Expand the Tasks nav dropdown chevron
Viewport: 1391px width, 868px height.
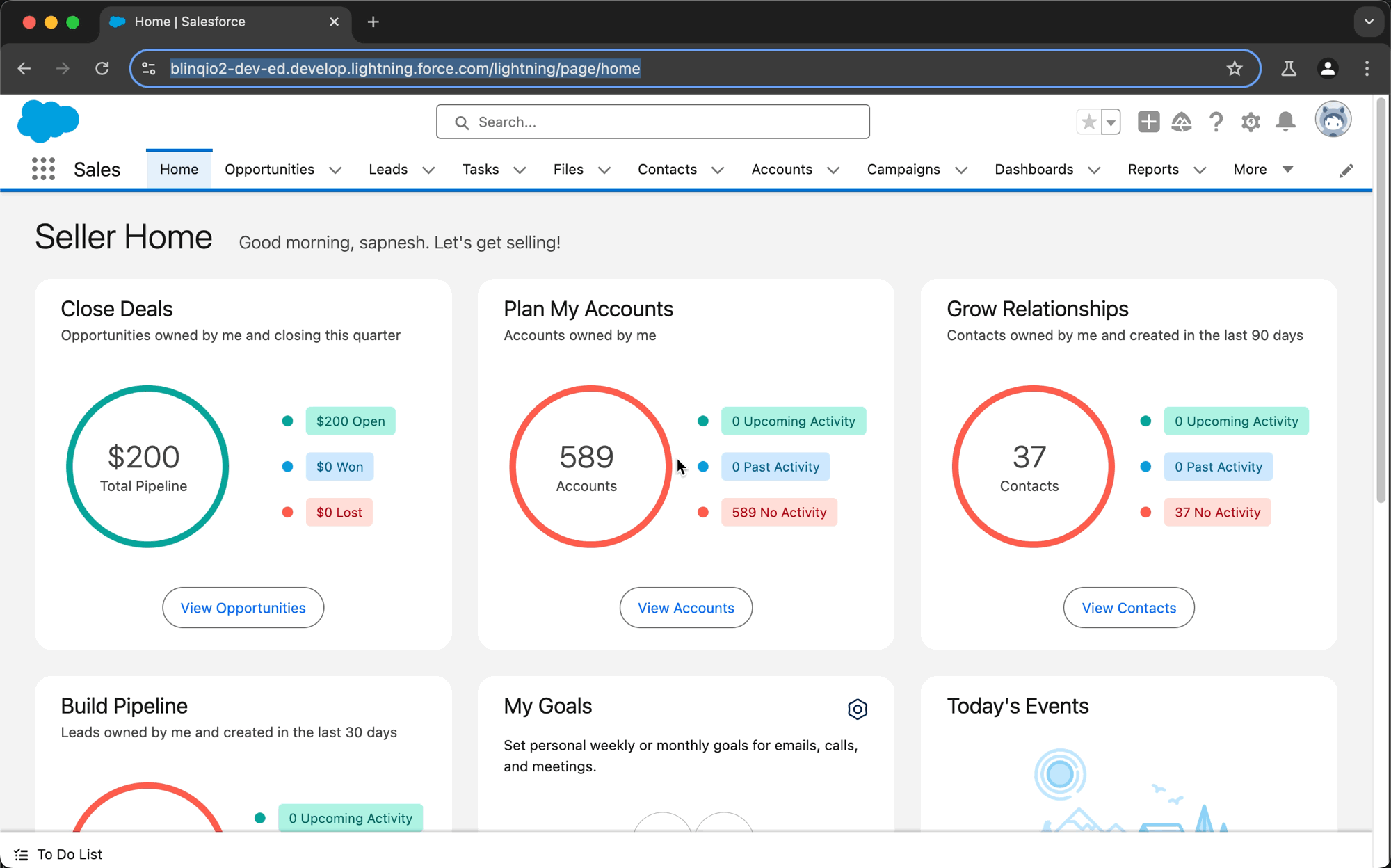pyautogui.click(x=520, y=170)
